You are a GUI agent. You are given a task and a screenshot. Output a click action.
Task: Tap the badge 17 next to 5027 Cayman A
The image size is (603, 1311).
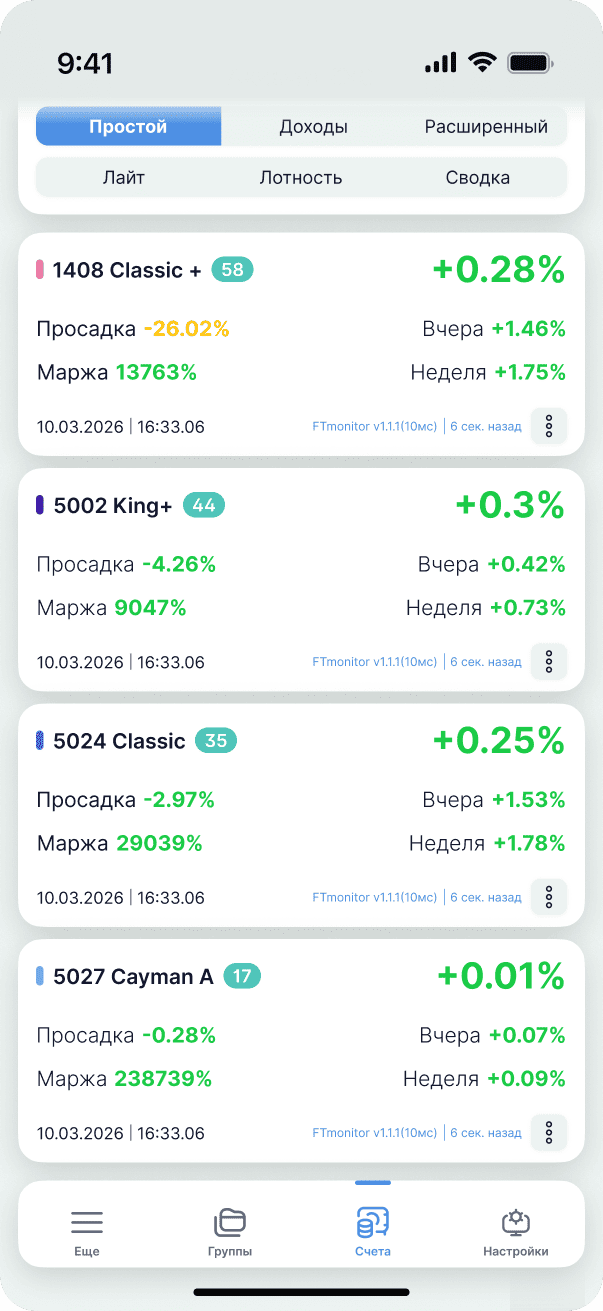coord(241,976)
